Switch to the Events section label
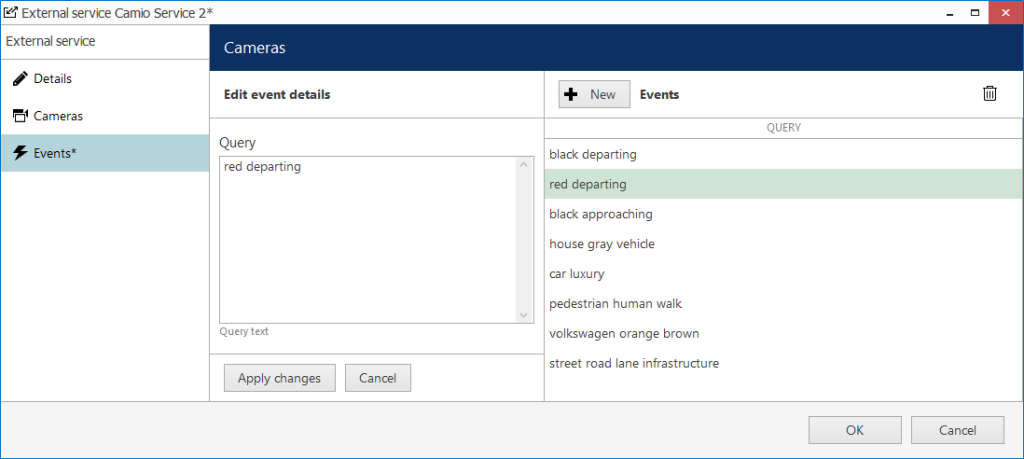Screen dimensions: 1024x459 coord(55,153)
